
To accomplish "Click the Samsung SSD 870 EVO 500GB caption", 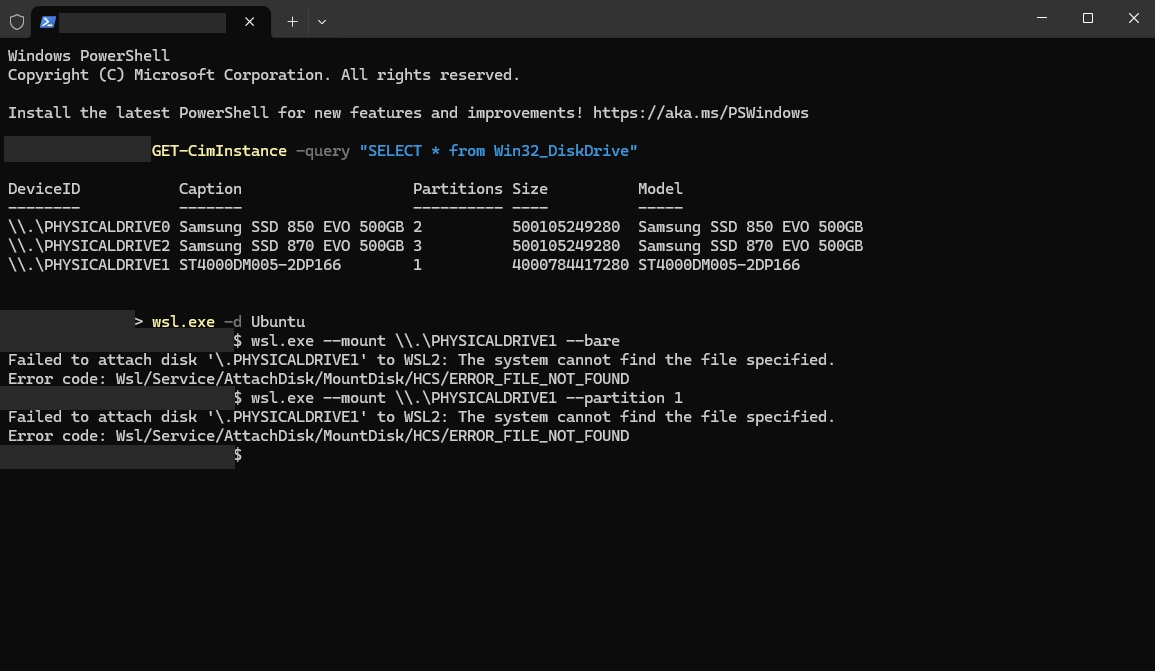I will click(x=292, y=246).
